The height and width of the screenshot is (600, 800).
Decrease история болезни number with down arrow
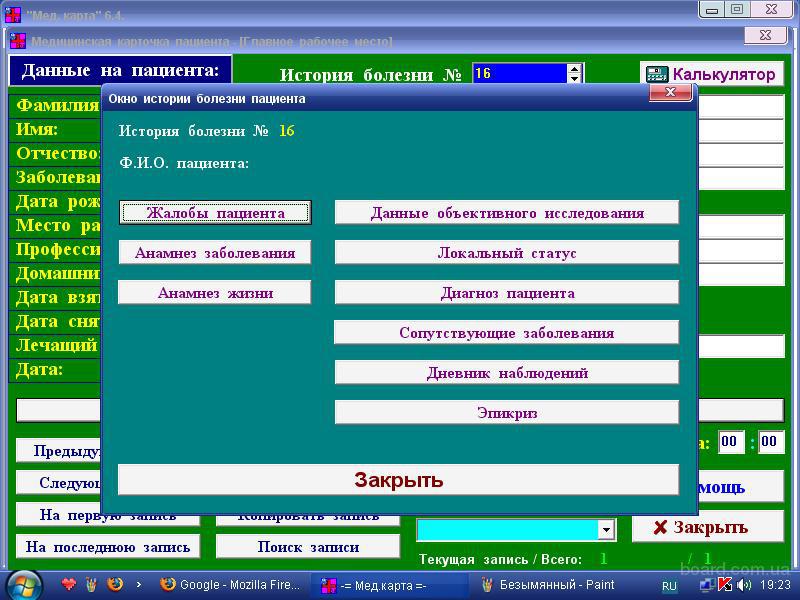(574, 79)
